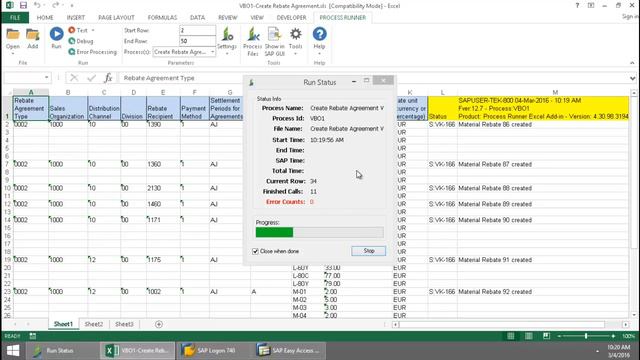This screenshot has height=360, width=640.
Task: Undo the last action in Excel
Action: (37, 5)
